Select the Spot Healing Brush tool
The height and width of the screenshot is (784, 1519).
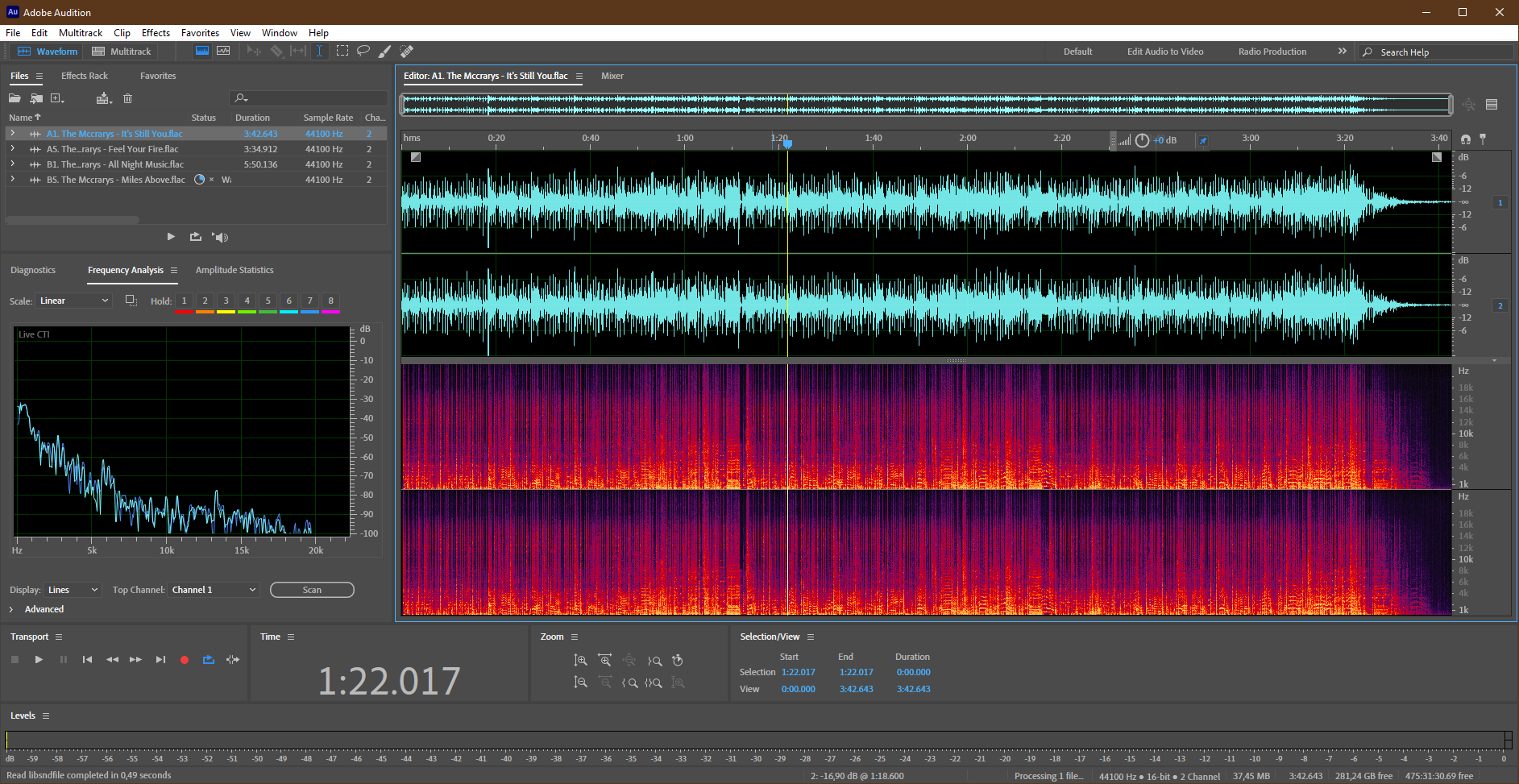(407, 51)
